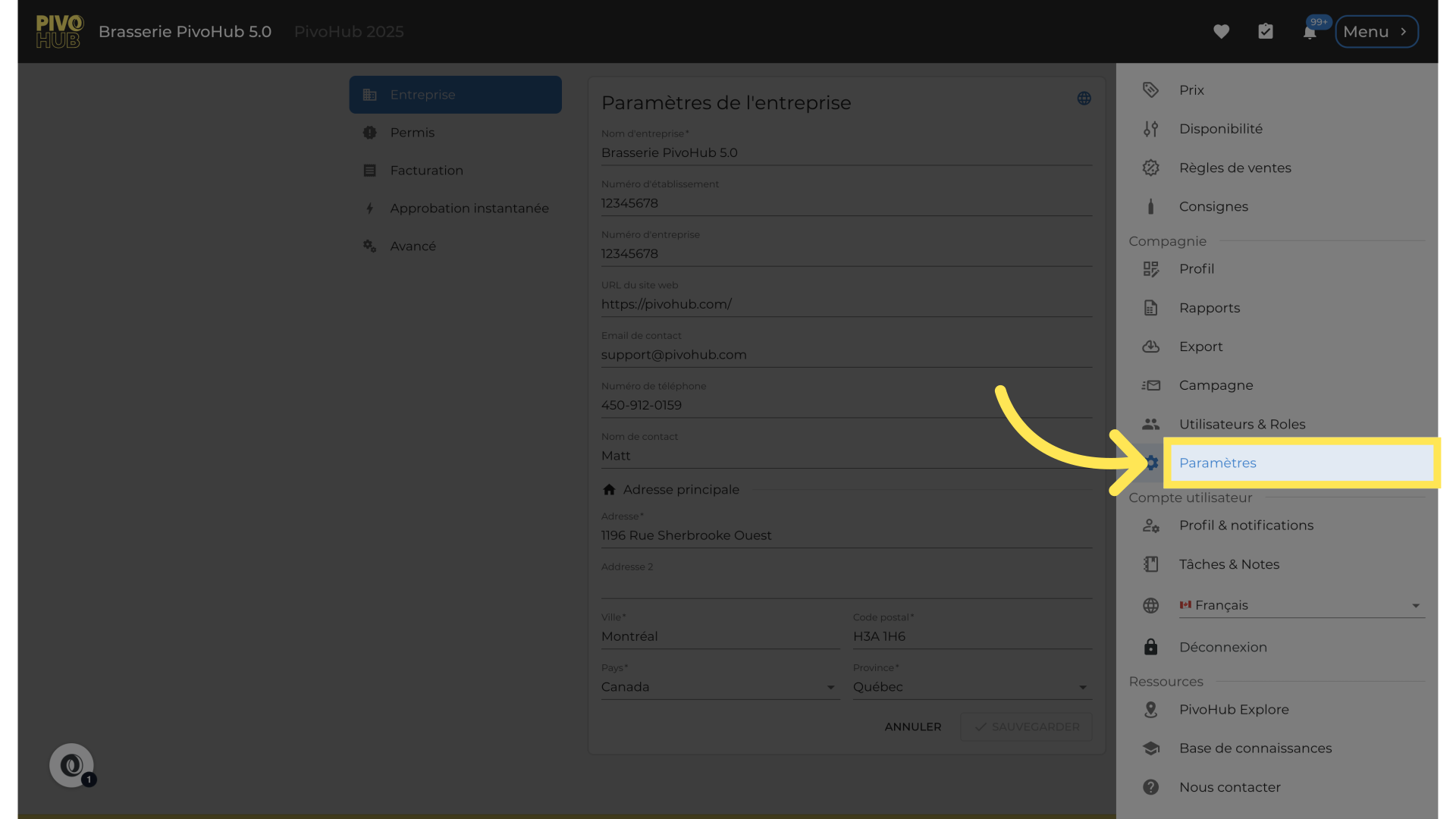Click the Export cloud icon

1150,347
